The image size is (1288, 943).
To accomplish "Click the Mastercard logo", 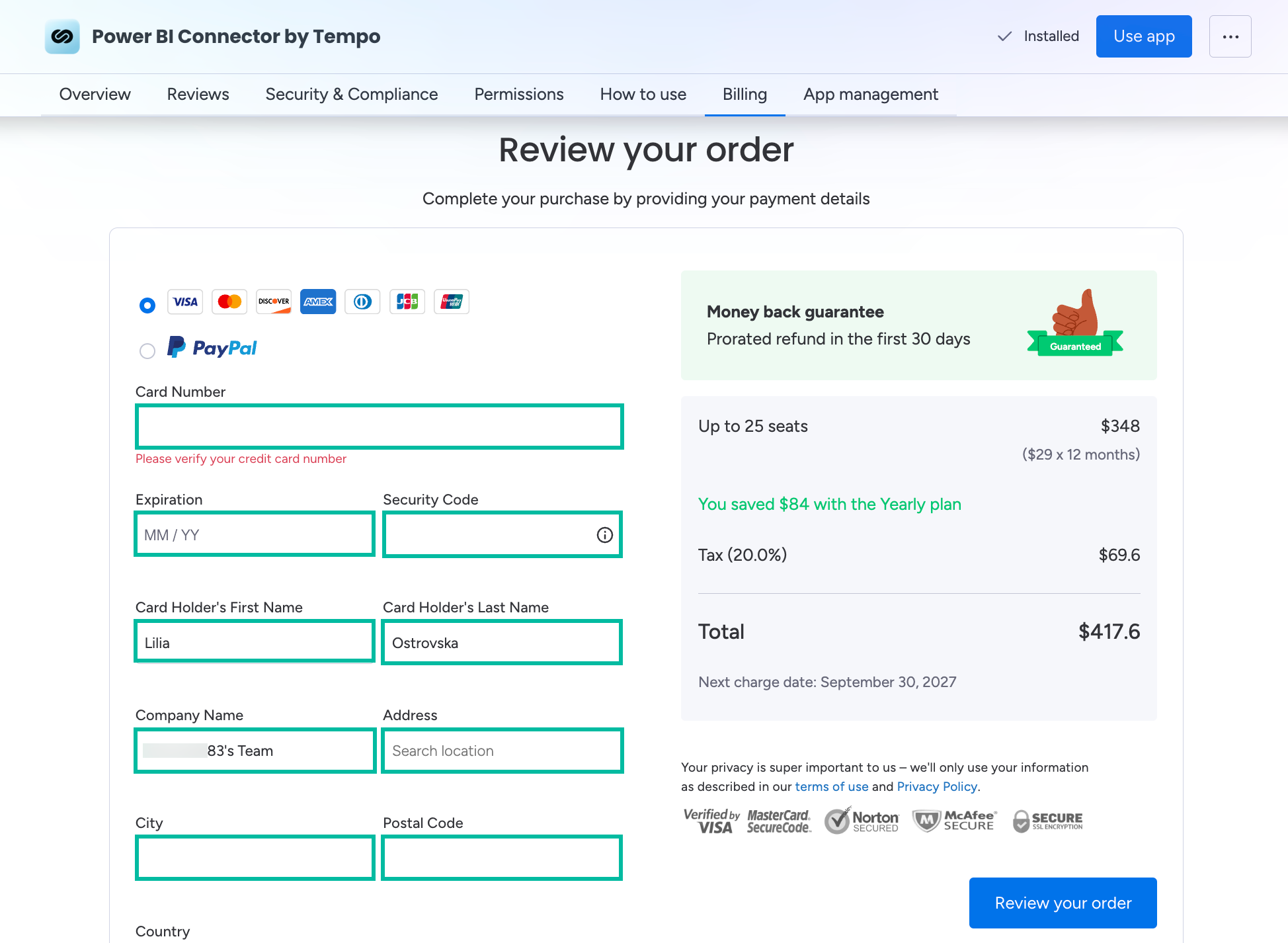I will tap(229, 302).
